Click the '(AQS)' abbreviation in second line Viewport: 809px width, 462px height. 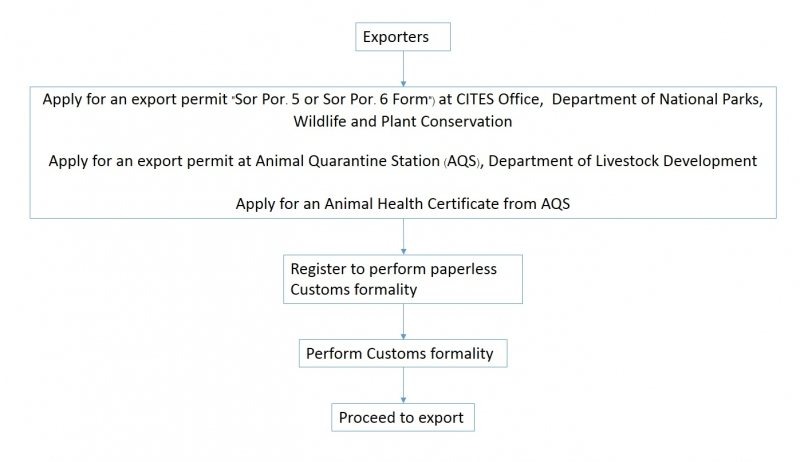[462, 161]
